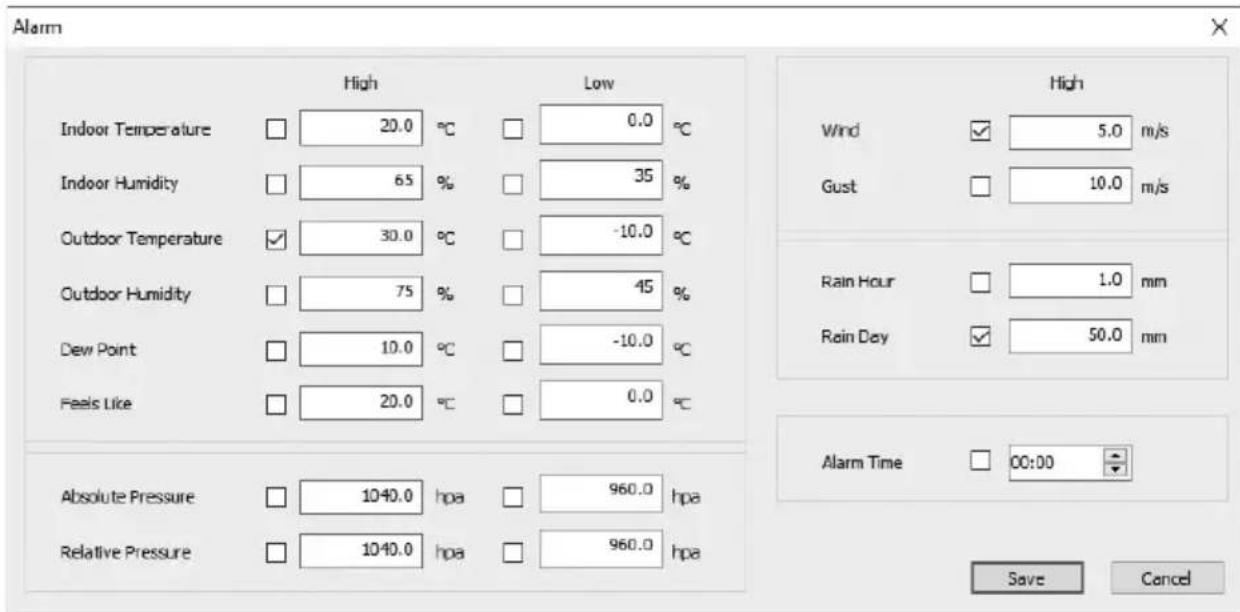Focus the Absolute Pressure low 960.0 field
1240x612 pixels.
pos(603,495)
